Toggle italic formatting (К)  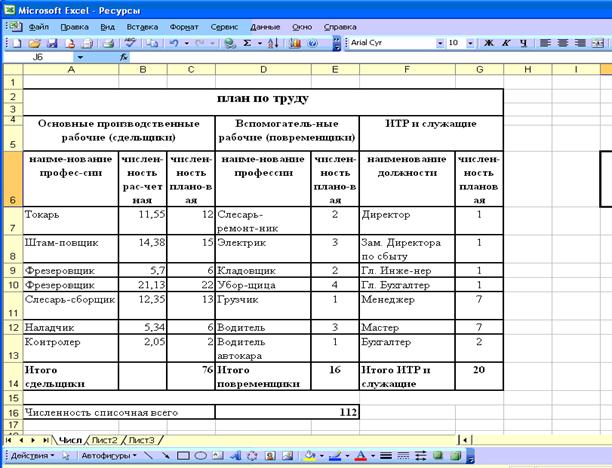[x=506, y=43]
